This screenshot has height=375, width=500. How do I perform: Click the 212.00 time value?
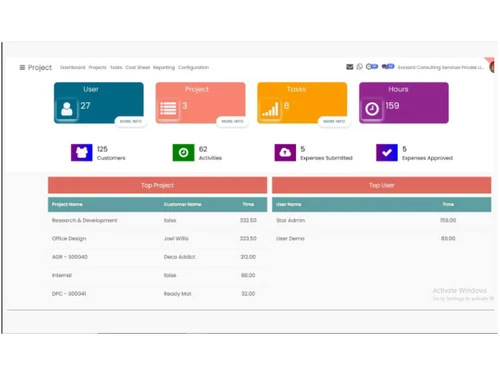point(248,257)
